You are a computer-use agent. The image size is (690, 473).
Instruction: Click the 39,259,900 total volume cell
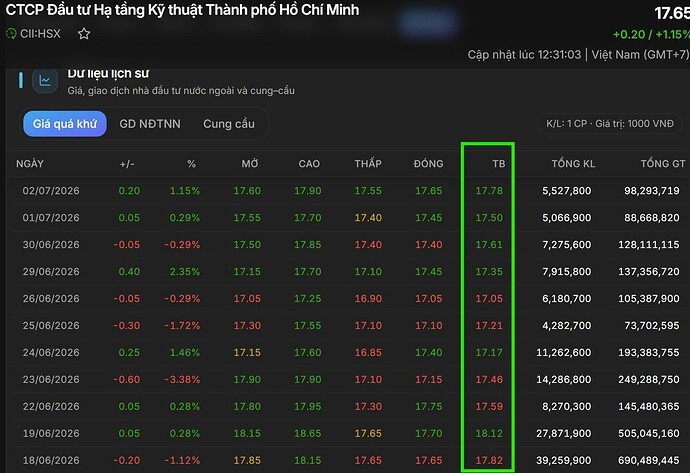[564, 460]
